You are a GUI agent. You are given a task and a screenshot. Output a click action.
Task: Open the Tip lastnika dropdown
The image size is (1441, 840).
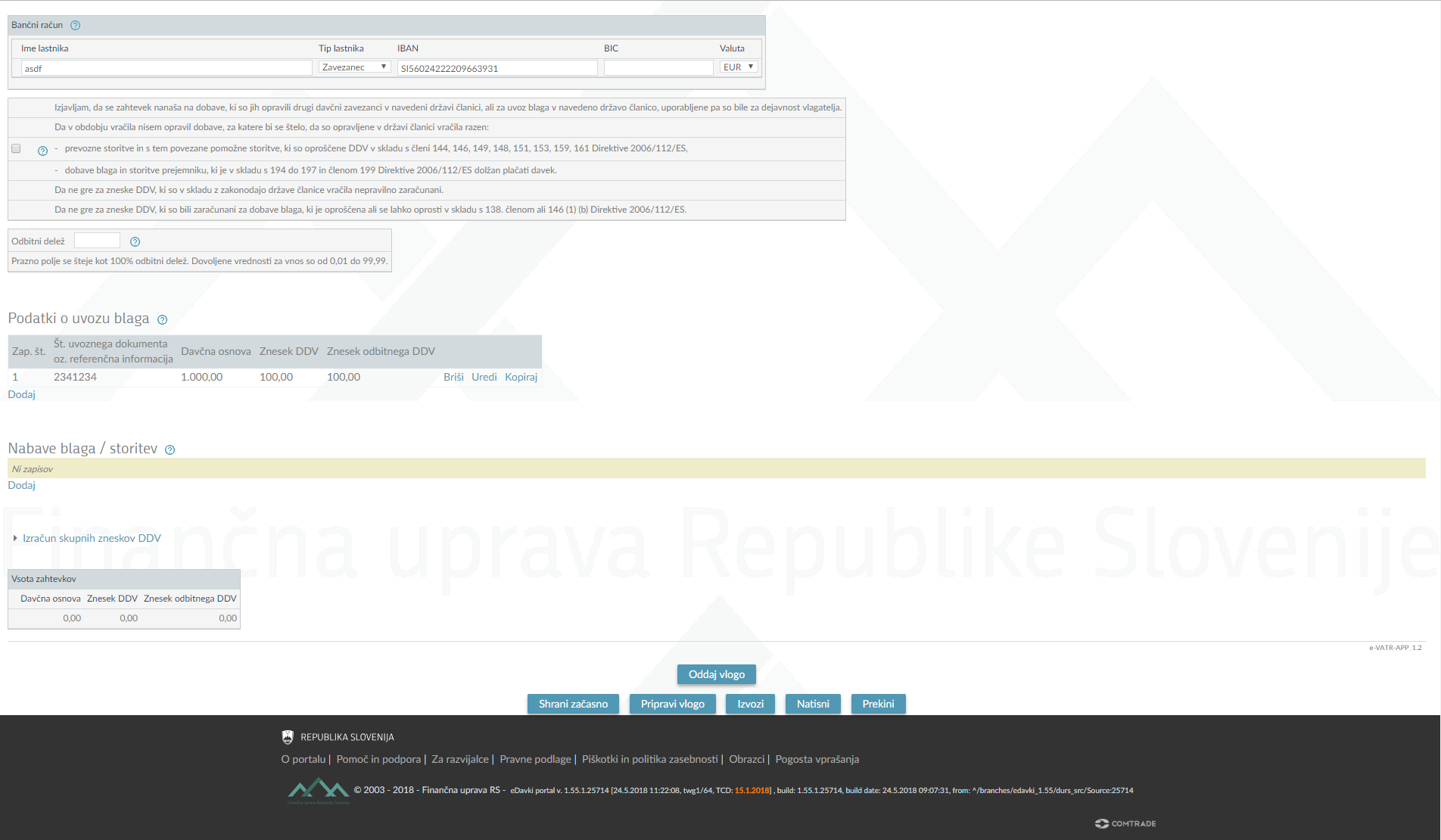click(354, 67)
